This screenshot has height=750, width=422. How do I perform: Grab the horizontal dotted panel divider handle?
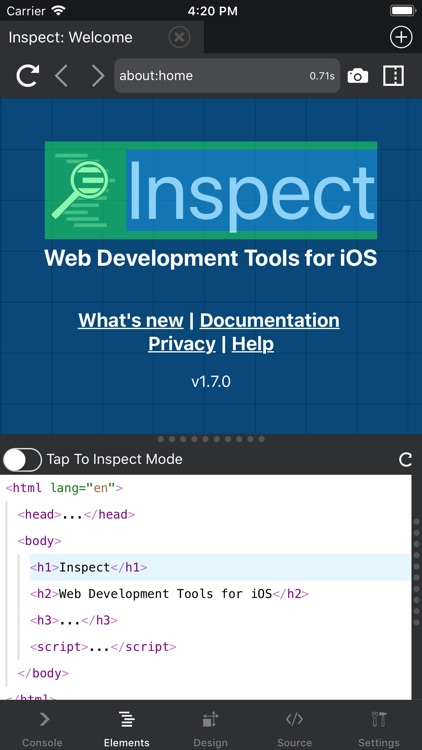211,439
